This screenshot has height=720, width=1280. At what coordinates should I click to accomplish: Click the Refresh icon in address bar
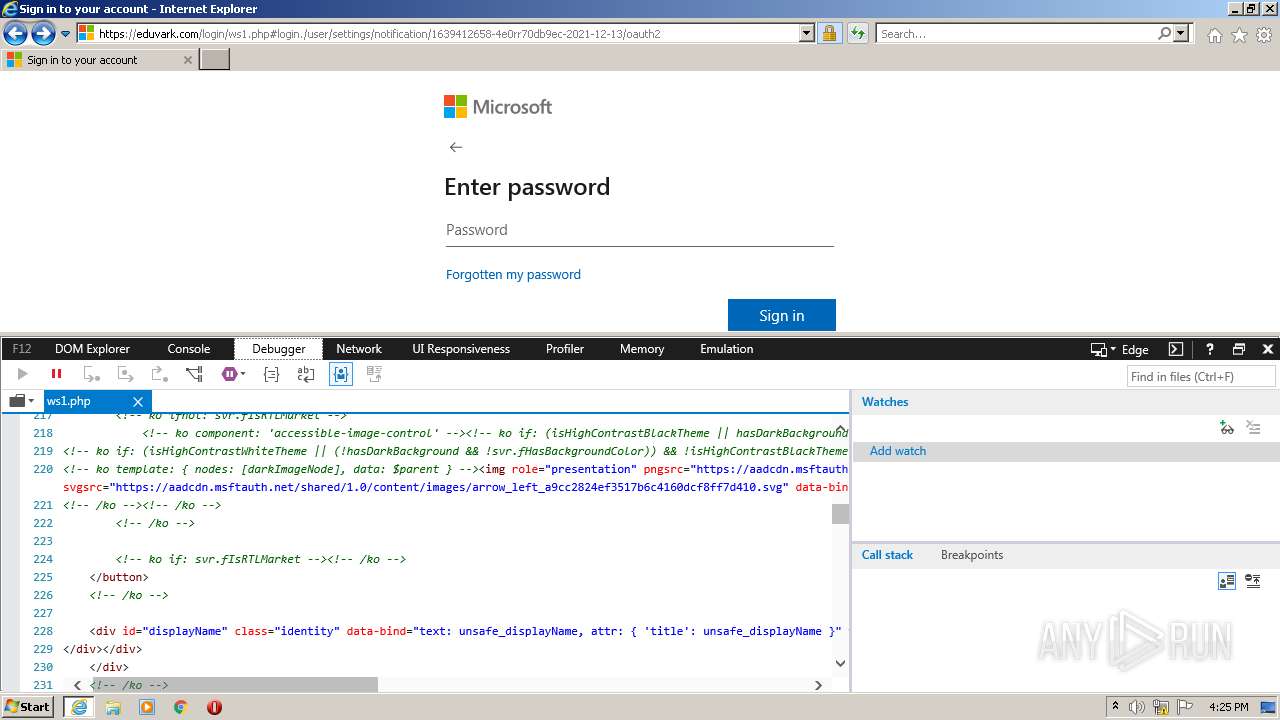click(x=858, y=33)
